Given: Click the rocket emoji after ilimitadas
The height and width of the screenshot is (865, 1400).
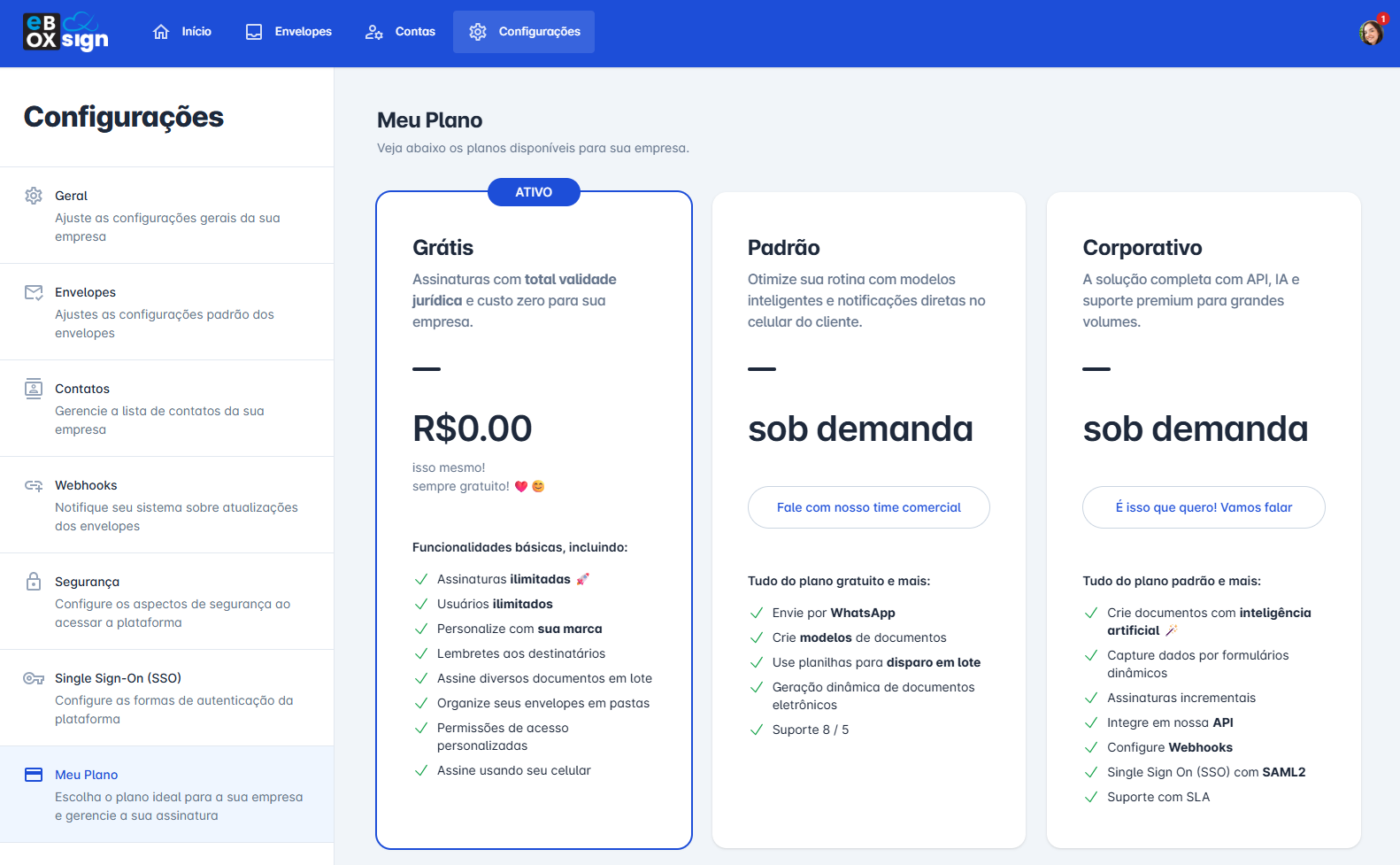Looking at the screenshot, I should click(582, 579).
